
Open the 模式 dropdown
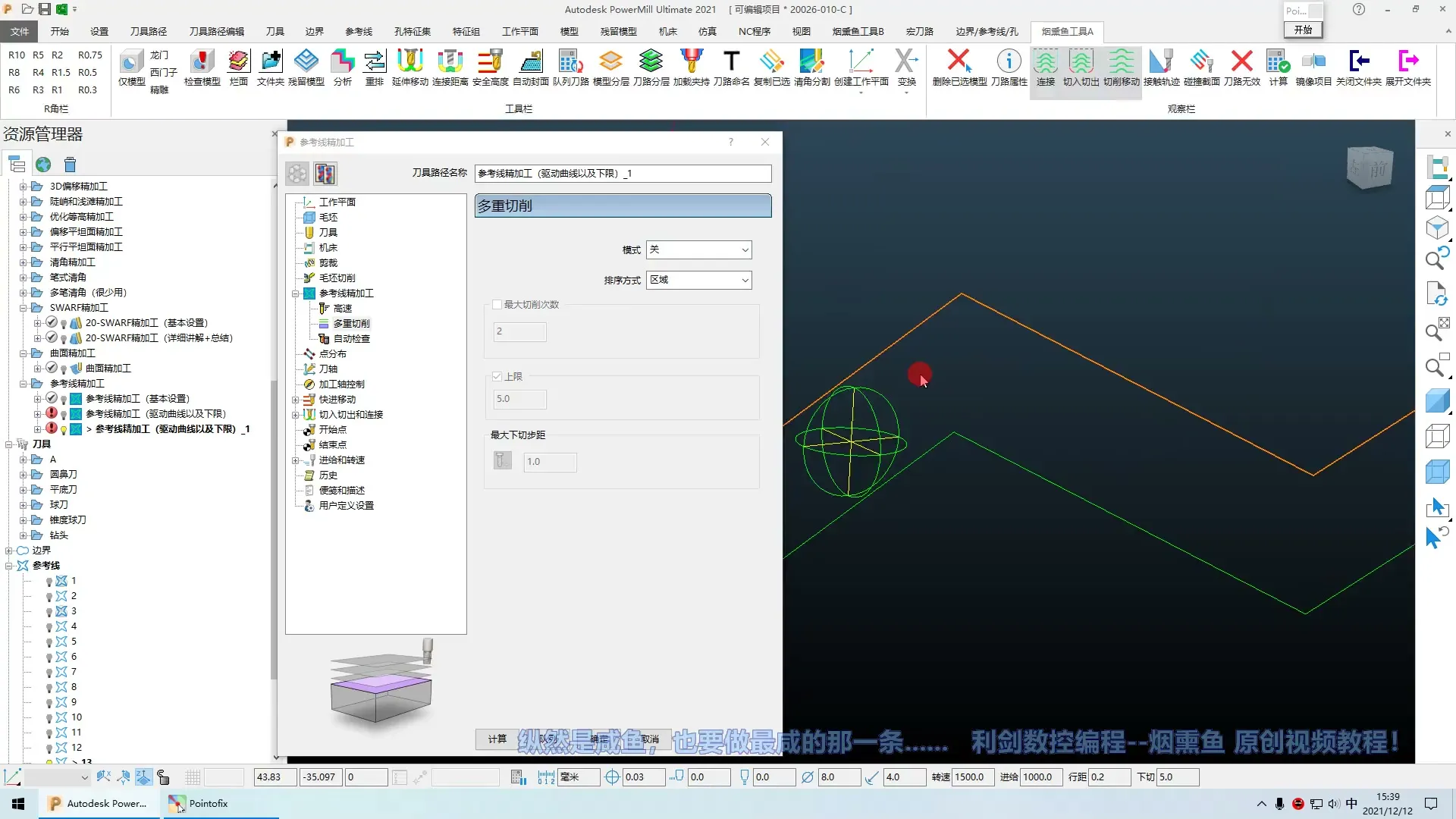(698, 249)
